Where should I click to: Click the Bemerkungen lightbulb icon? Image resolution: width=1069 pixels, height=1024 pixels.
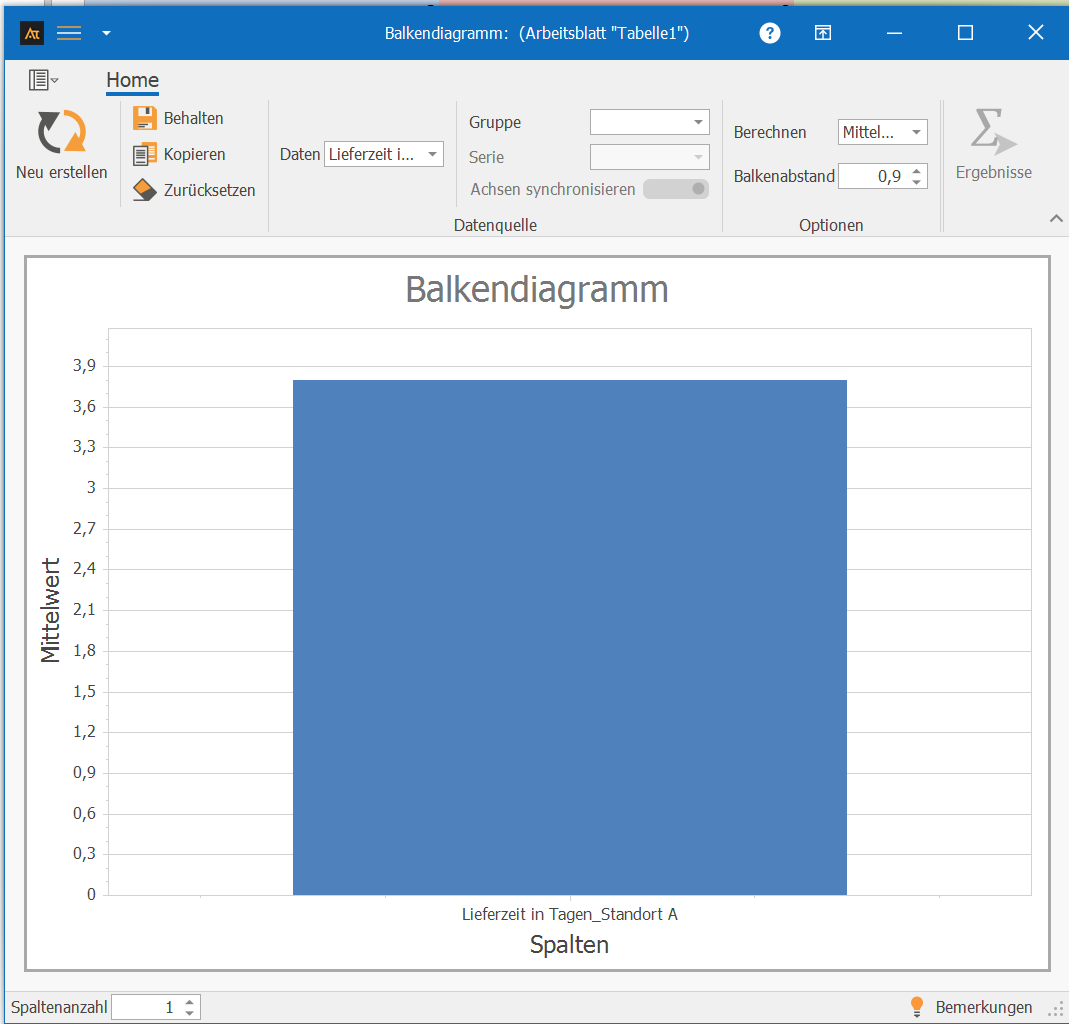(x=916, y=1007)
